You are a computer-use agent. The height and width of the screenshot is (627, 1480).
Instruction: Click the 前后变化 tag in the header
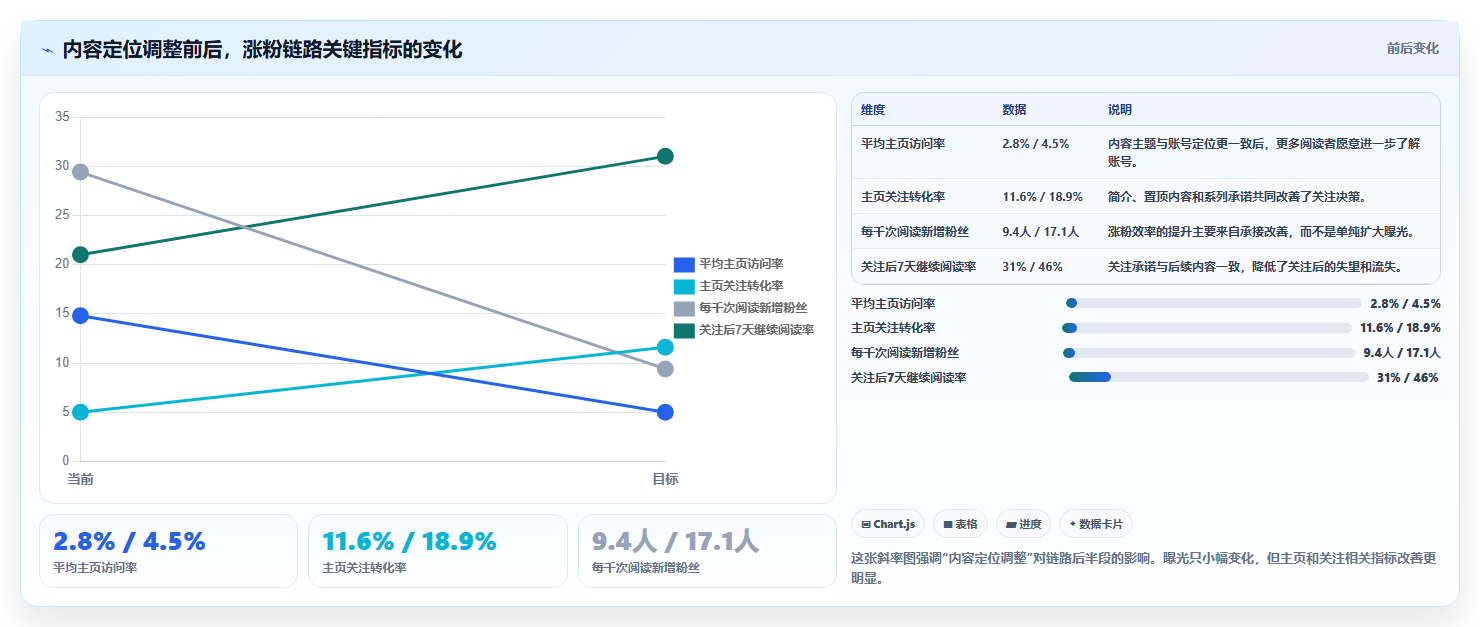1412,48
